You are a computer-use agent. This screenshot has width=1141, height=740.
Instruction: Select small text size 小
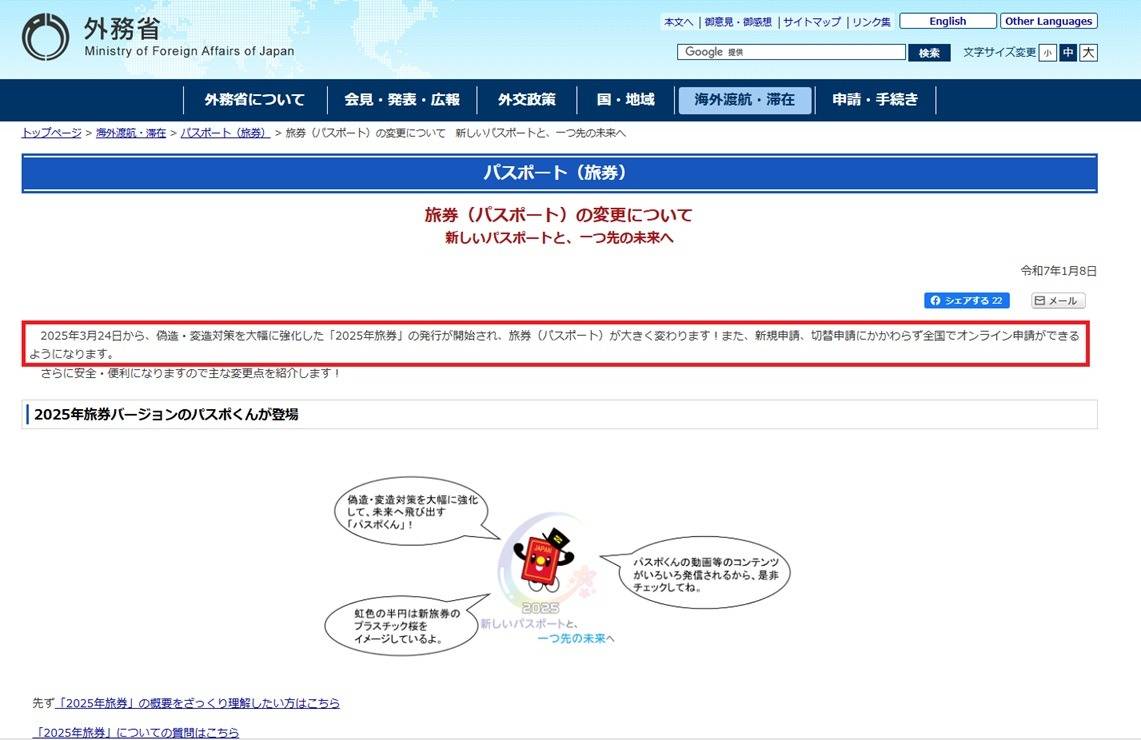click(x=1047, y=53)
